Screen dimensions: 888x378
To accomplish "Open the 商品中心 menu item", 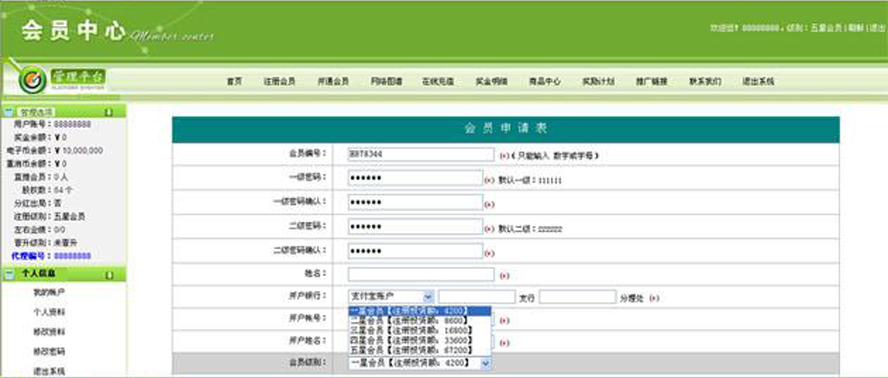I will 545,82.
